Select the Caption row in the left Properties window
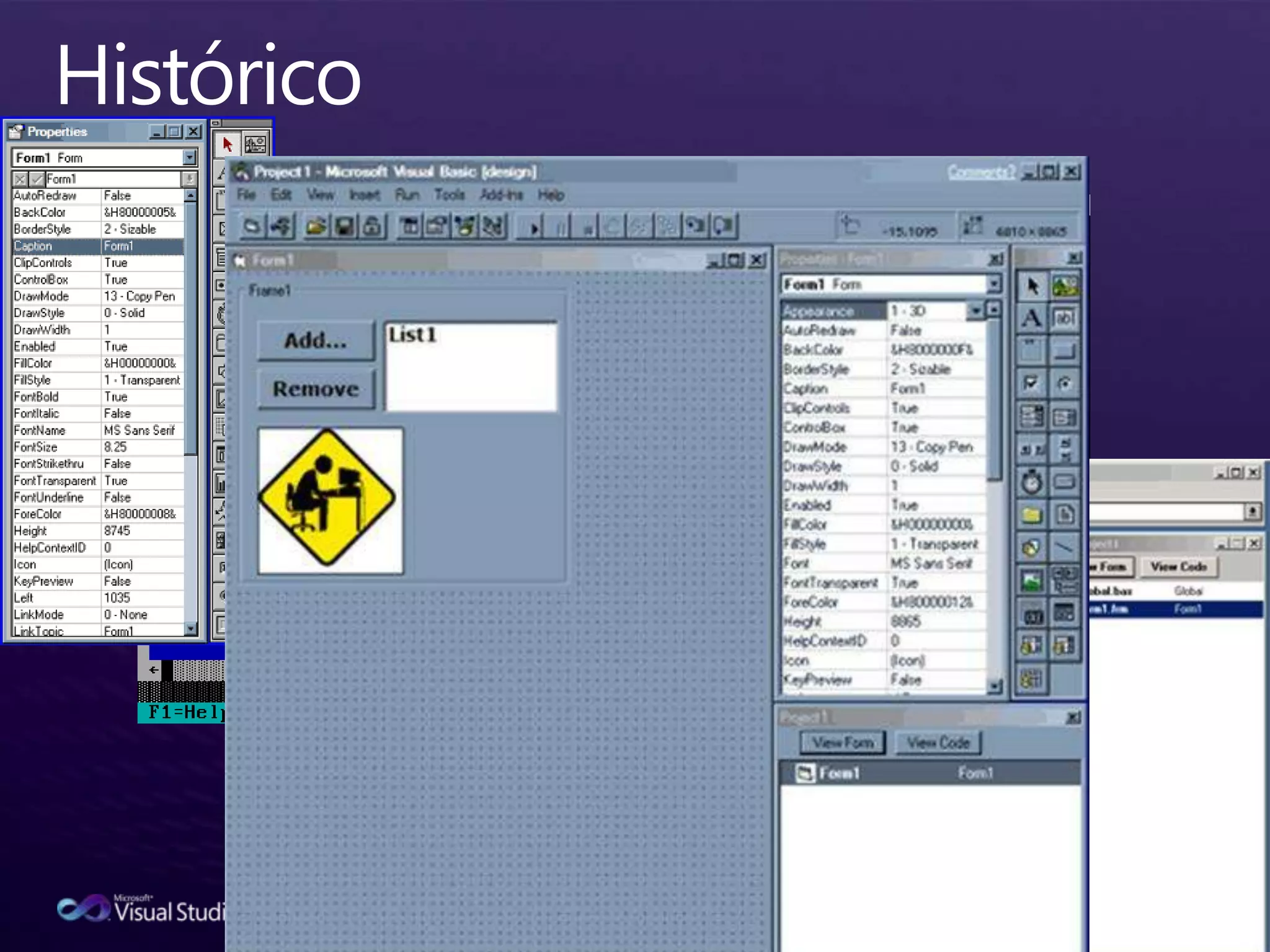Screen dimensions: 1270x952 point(98,246)
